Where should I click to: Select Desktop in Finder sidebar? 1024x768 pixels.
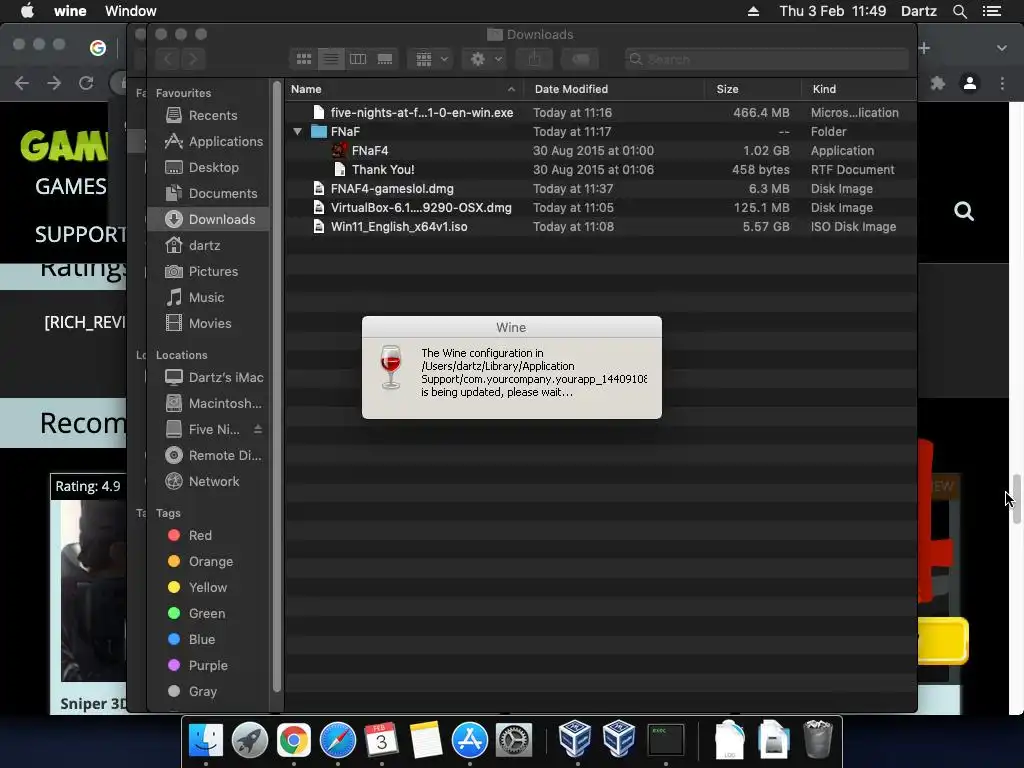(208, 167)
